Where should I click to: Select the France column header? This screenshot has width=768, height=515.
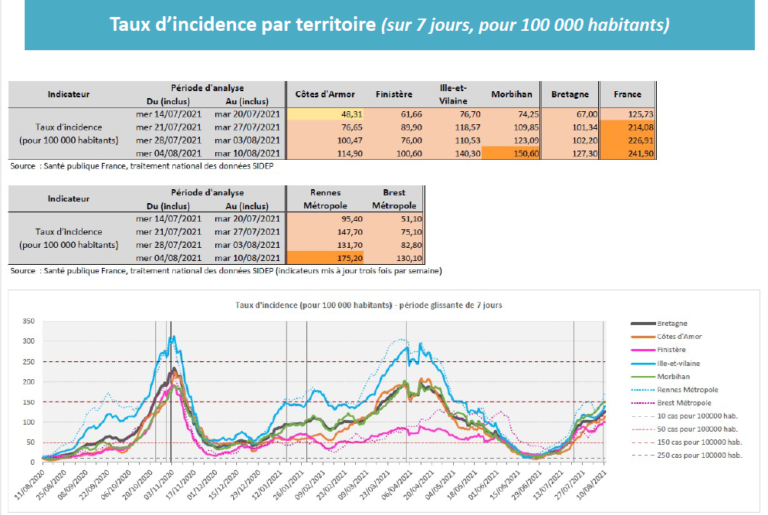point(627,94)
